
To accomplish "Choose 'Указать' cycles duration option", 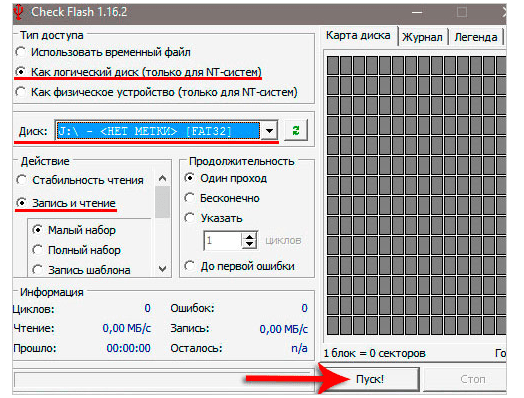I will (x=213, y=218).
